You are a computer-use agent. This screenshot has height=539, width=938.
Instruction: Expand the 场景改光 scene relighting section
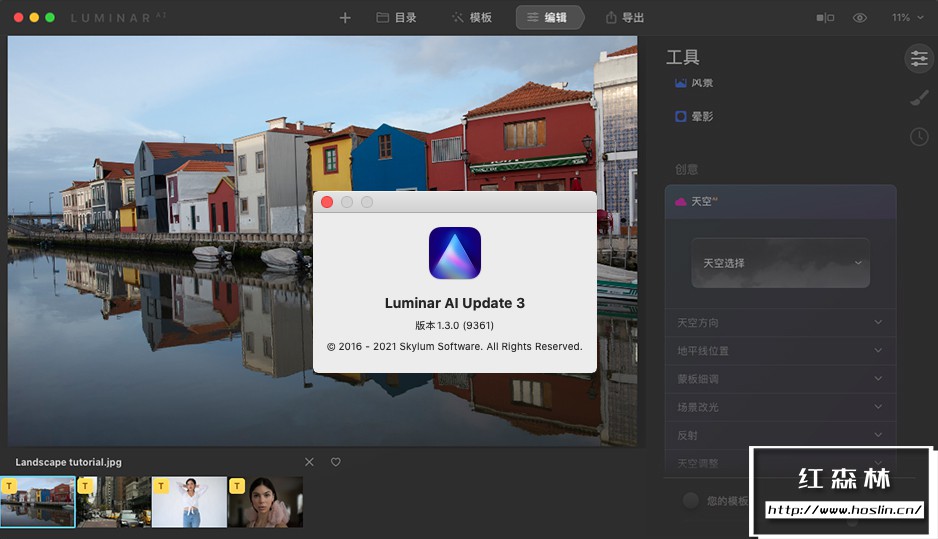tap(780, 407)
